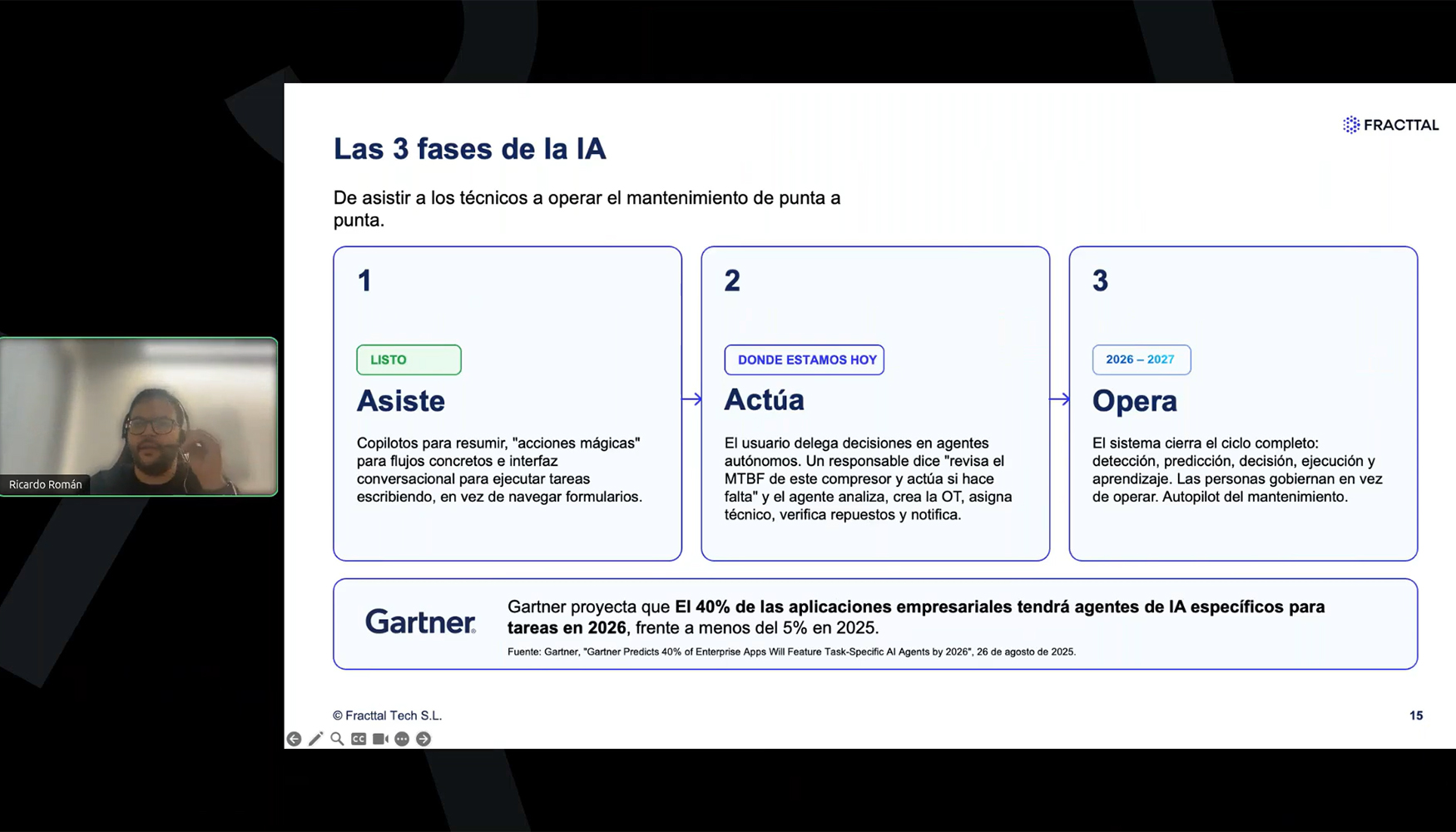Go to the previous slide with the left arrow
This screenshot has width=1456, height=832.
[294, 739]
